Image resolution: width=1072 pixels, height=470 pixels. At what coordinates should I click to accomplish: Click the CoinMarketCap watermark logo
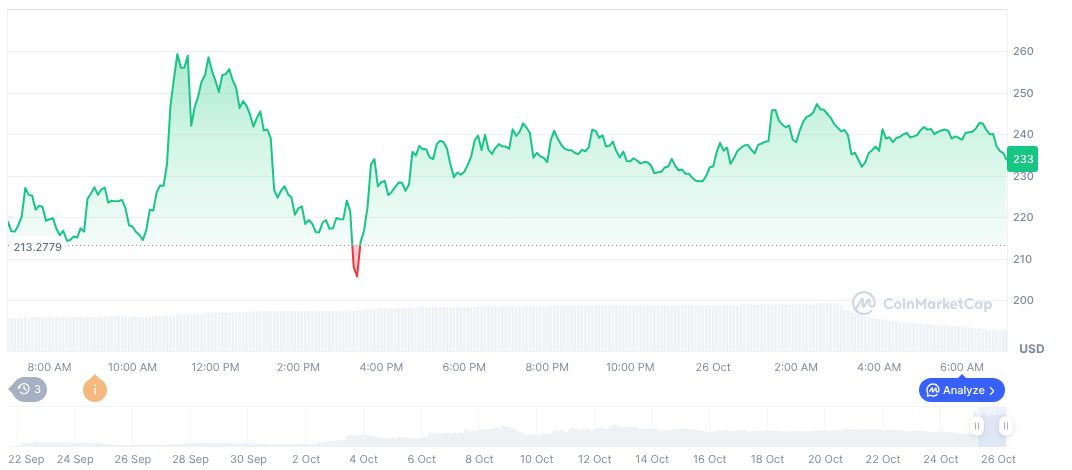[921, 303]
